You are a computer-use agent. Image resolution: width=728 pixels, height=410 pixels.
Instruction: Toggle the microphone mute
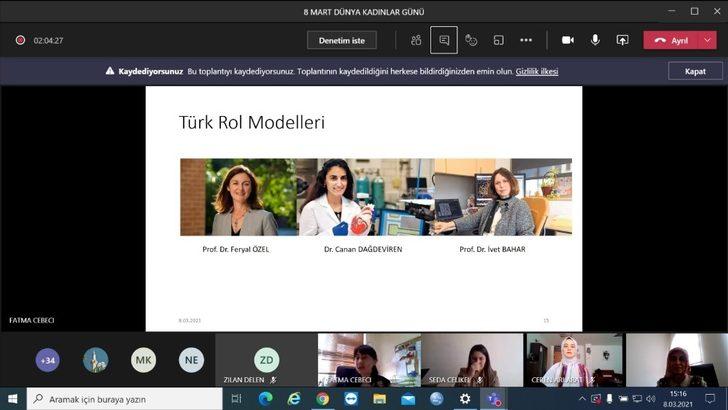(x=595, y=40)
